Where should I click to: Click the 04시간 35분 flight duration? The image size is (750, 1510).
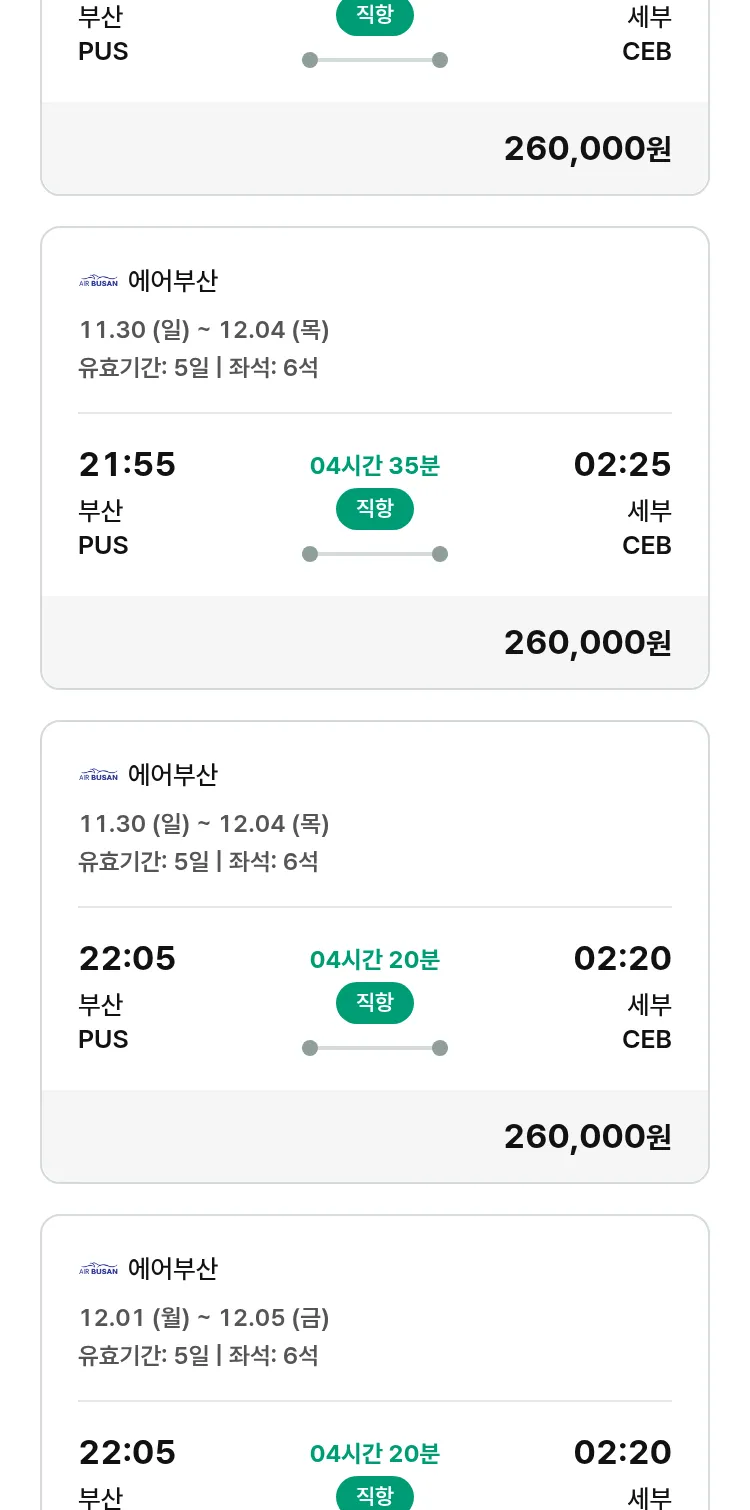[x=375, y=466]
